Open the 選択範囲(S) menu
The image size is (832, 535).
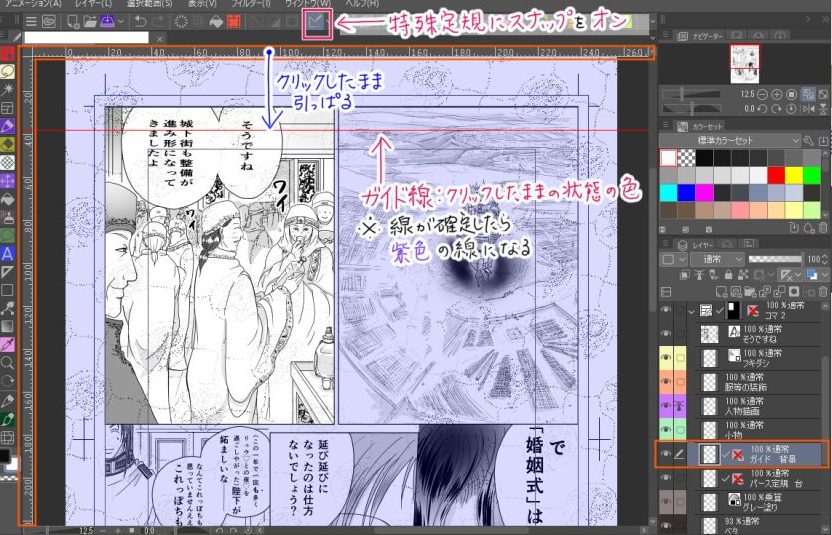tap(149, 4)
